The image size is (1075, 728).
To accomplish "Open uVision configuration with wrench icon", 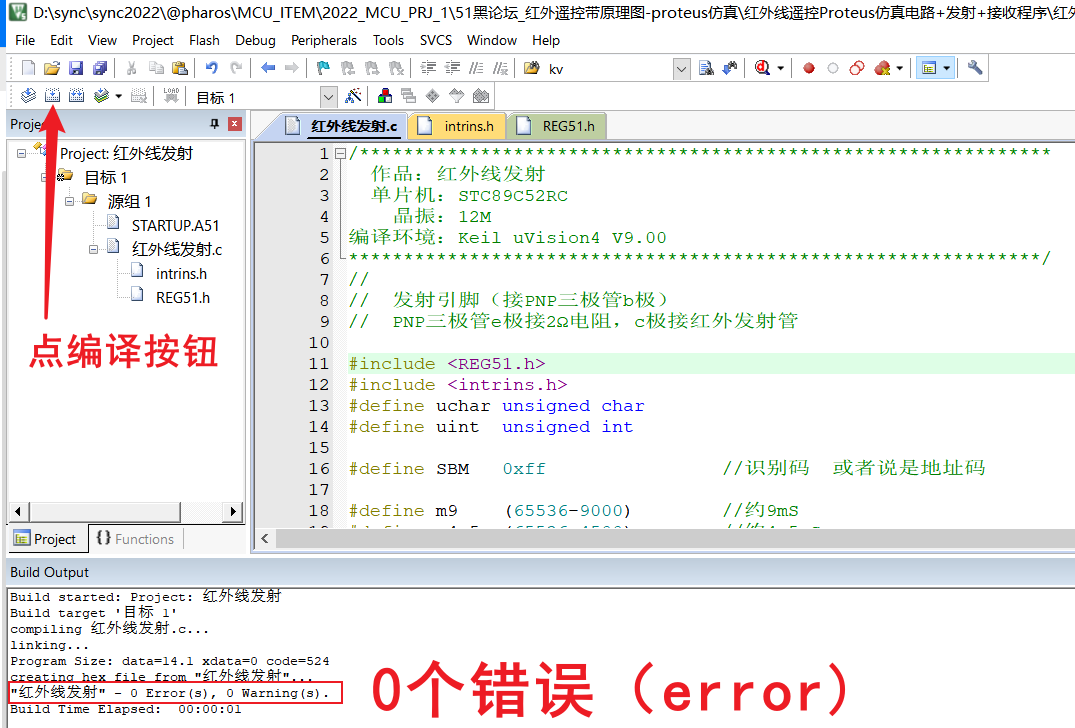I will (976, 67).
